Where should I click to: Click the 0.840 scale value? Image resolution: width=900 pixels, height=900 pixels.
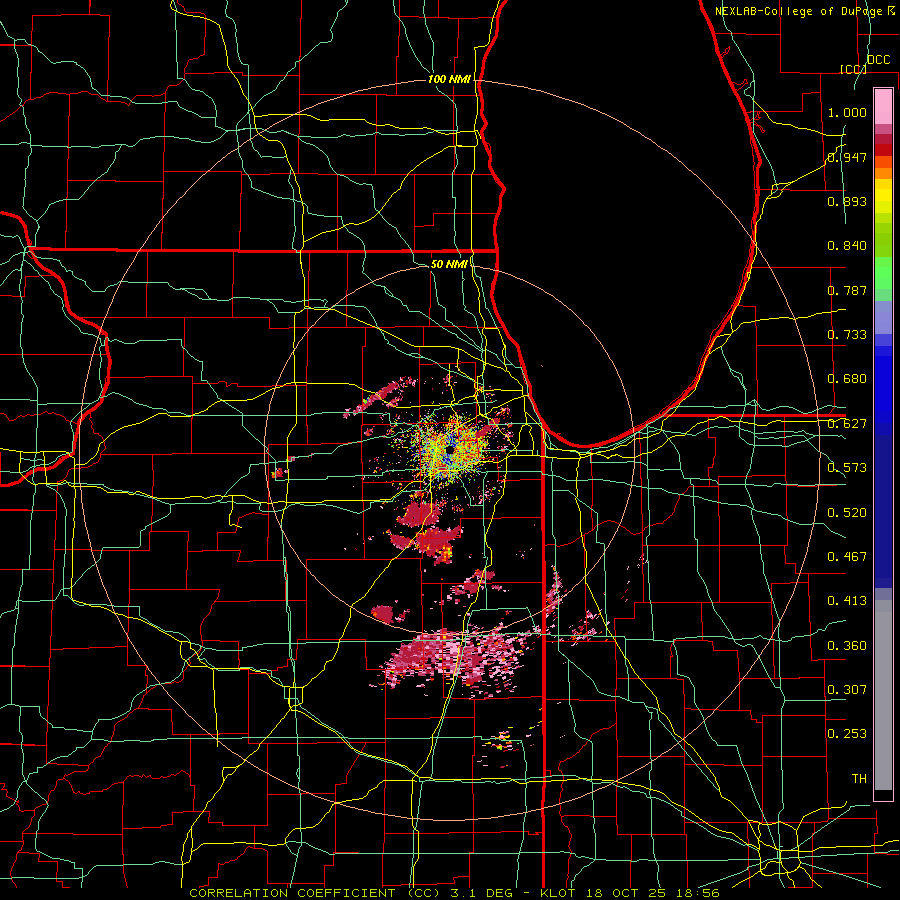(847, 246)
